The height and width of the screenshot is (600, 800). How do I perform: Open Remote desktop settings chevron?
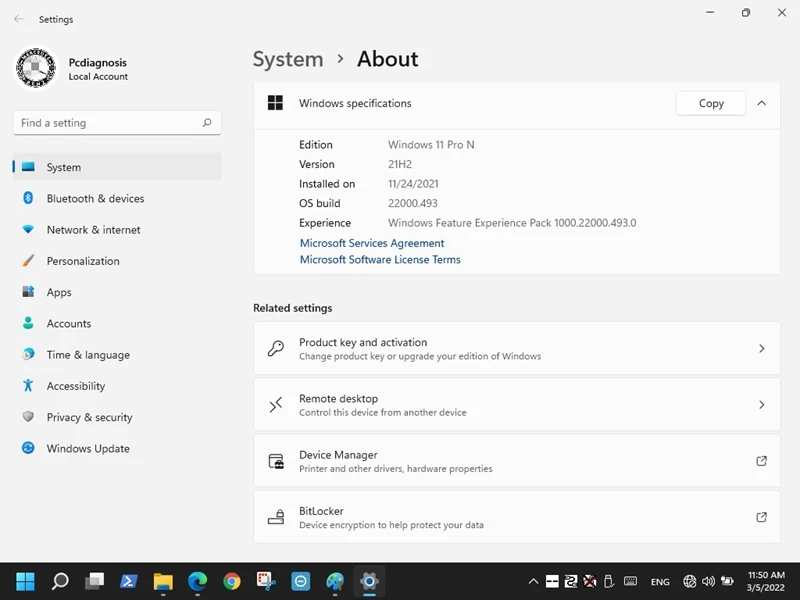pyautogui.click(x=761, y=405)
